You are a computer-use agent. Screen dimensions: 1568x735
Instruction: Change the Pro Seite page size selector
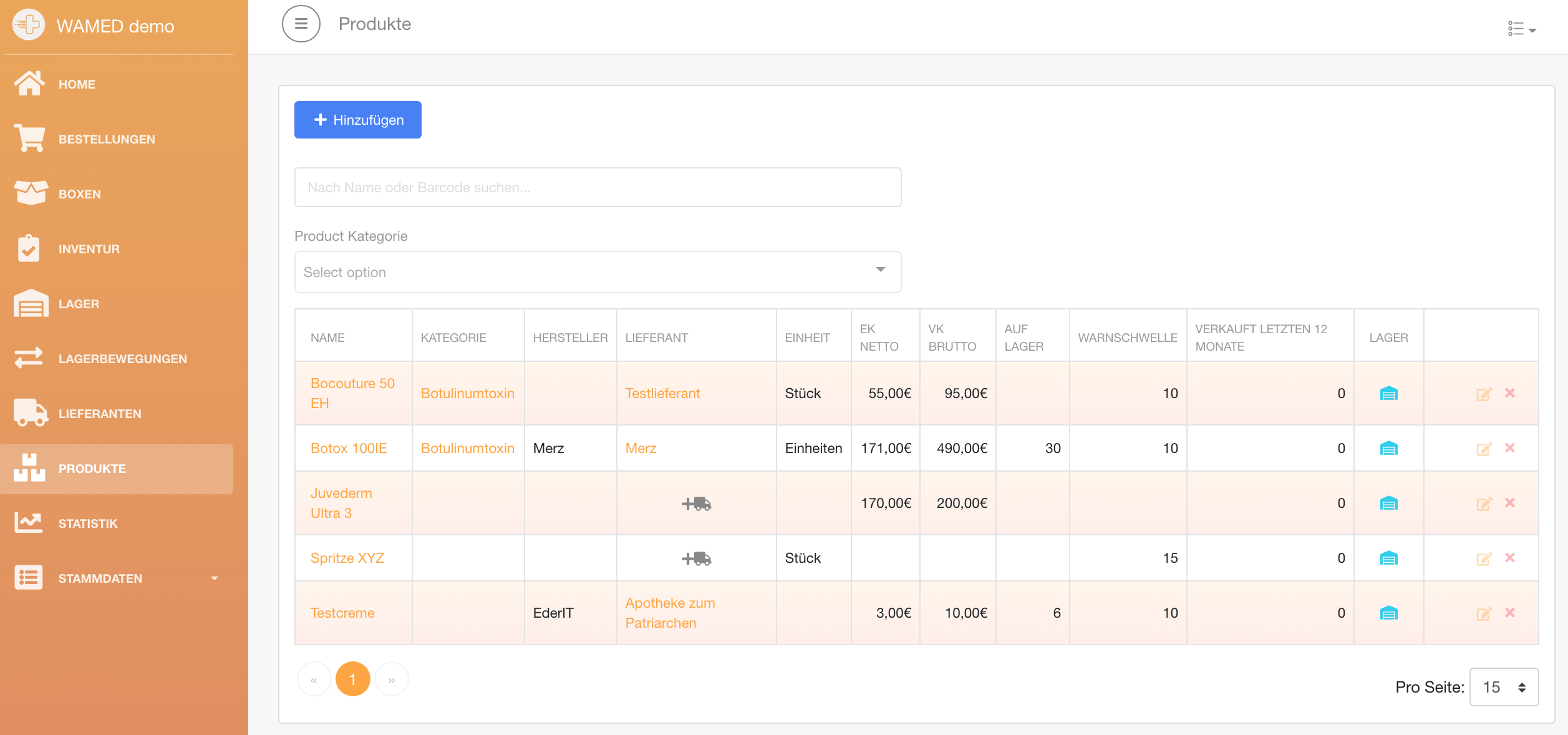click(1504, 687)
